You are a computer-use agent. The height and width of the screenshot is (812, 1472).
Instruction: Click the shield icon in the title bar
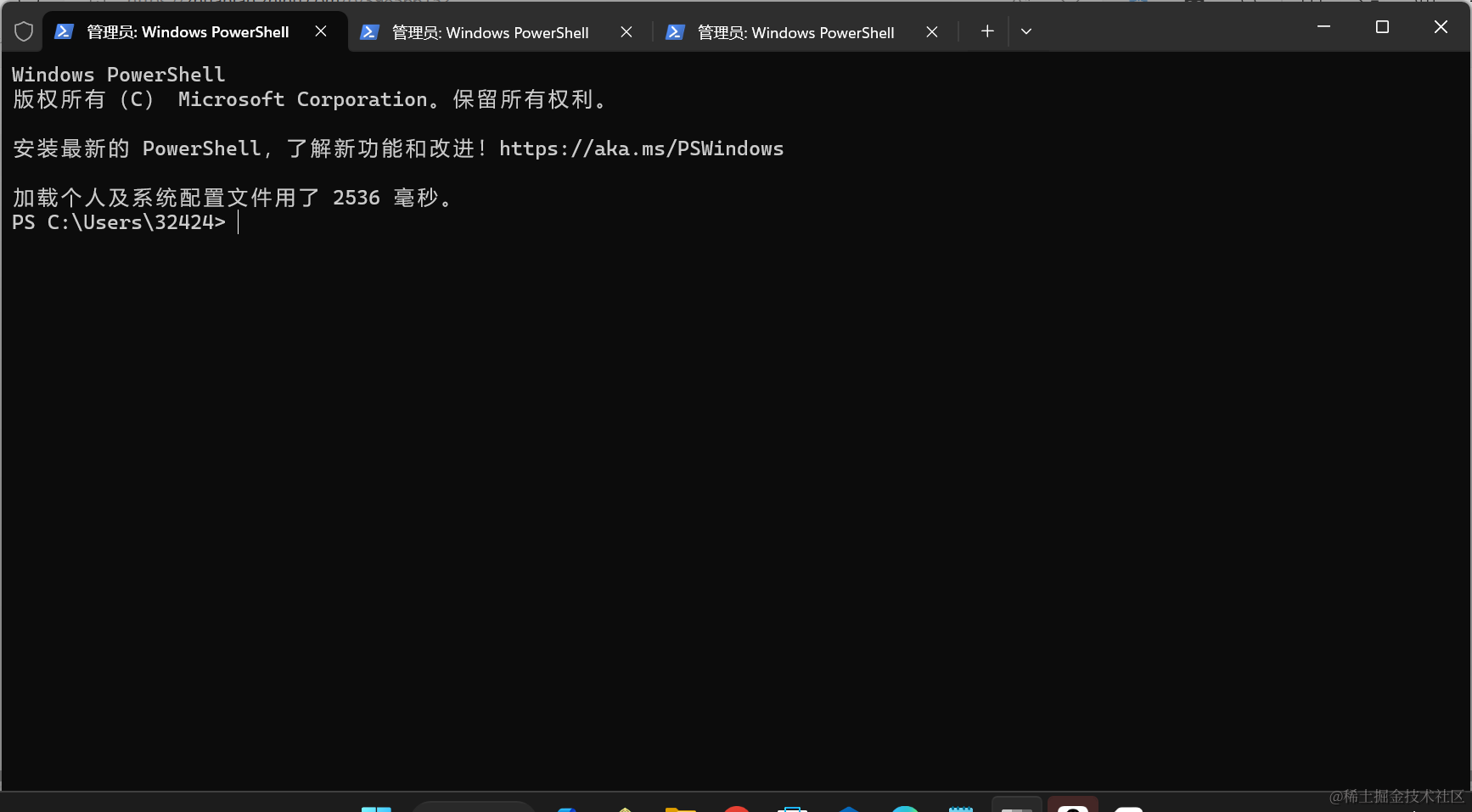pos(24,31)
